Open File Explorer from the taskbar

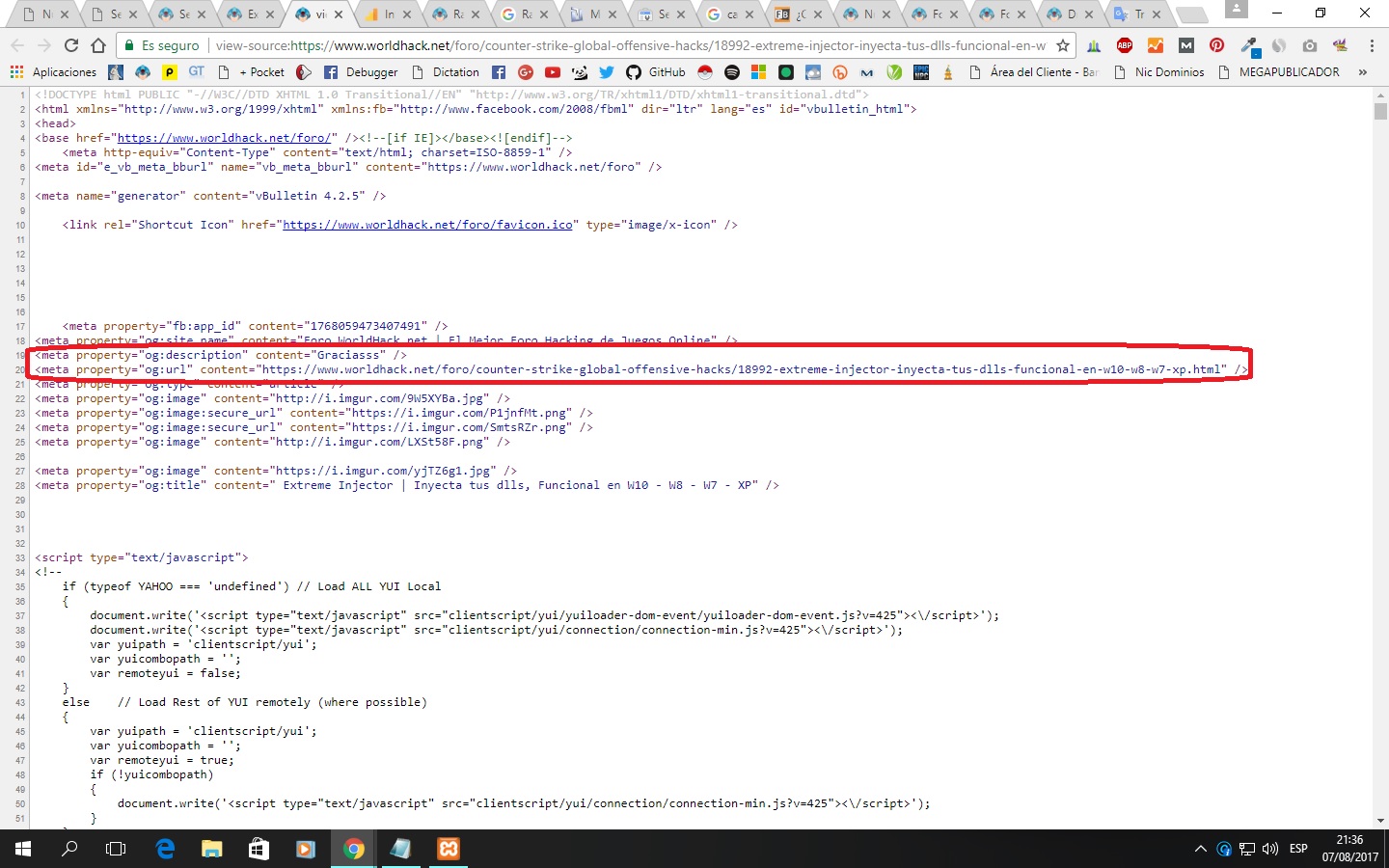[x=212, y=849]
